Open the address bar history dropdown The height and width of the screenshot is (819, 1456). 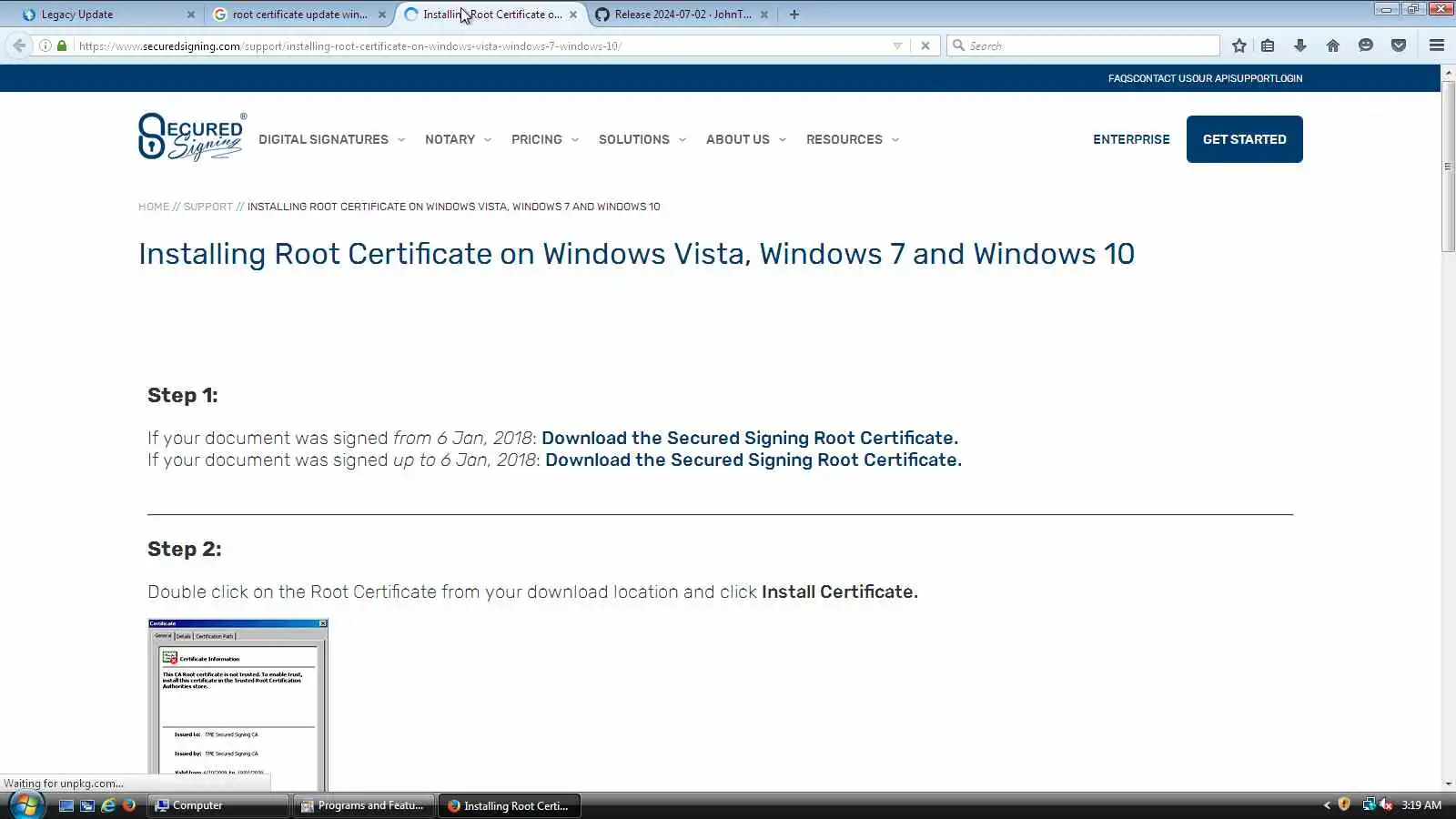click(x=897, y=45)
